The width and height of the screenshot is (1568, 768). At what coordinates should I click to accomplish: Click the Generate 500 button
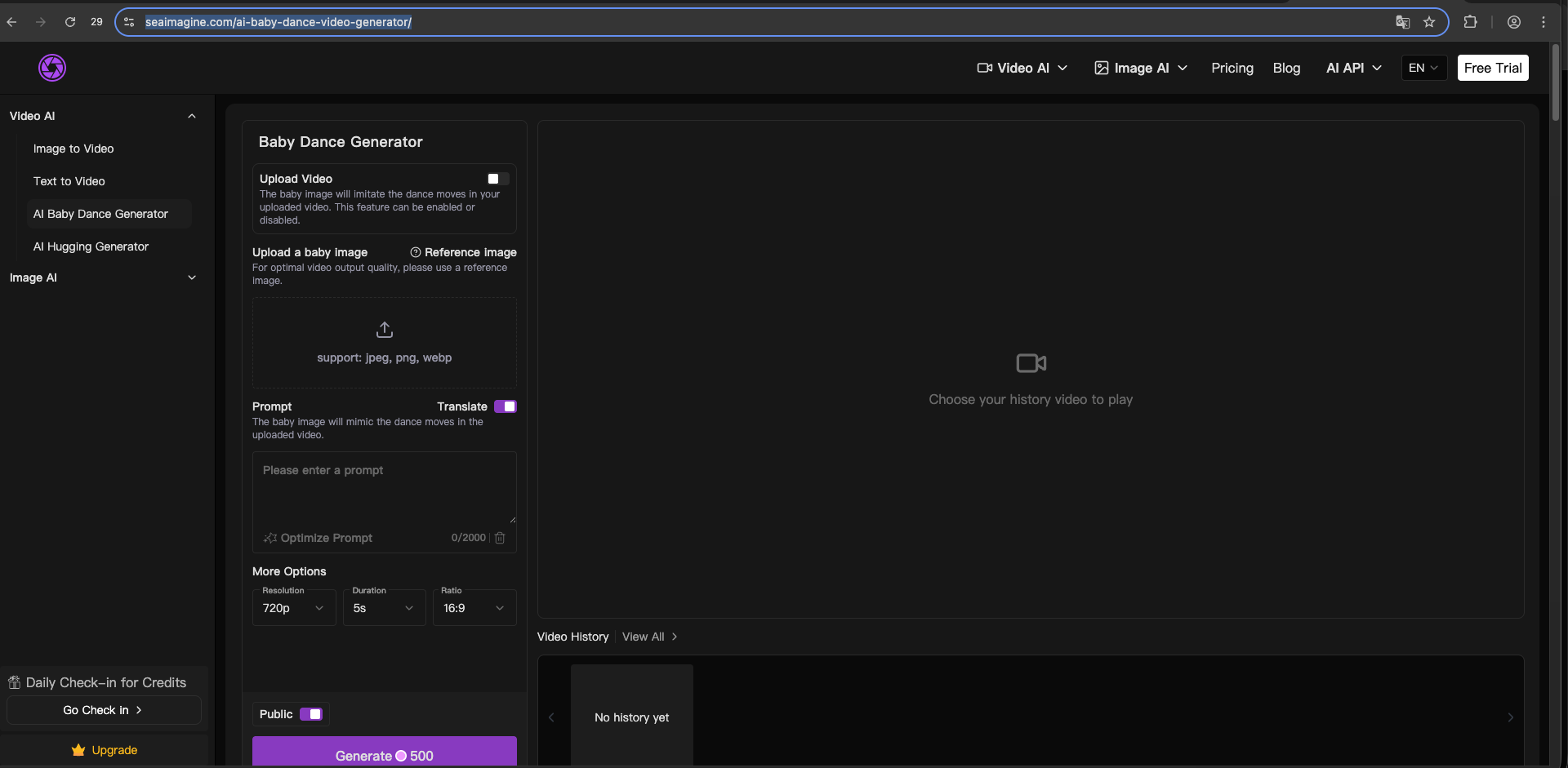[x=384, y=755]
